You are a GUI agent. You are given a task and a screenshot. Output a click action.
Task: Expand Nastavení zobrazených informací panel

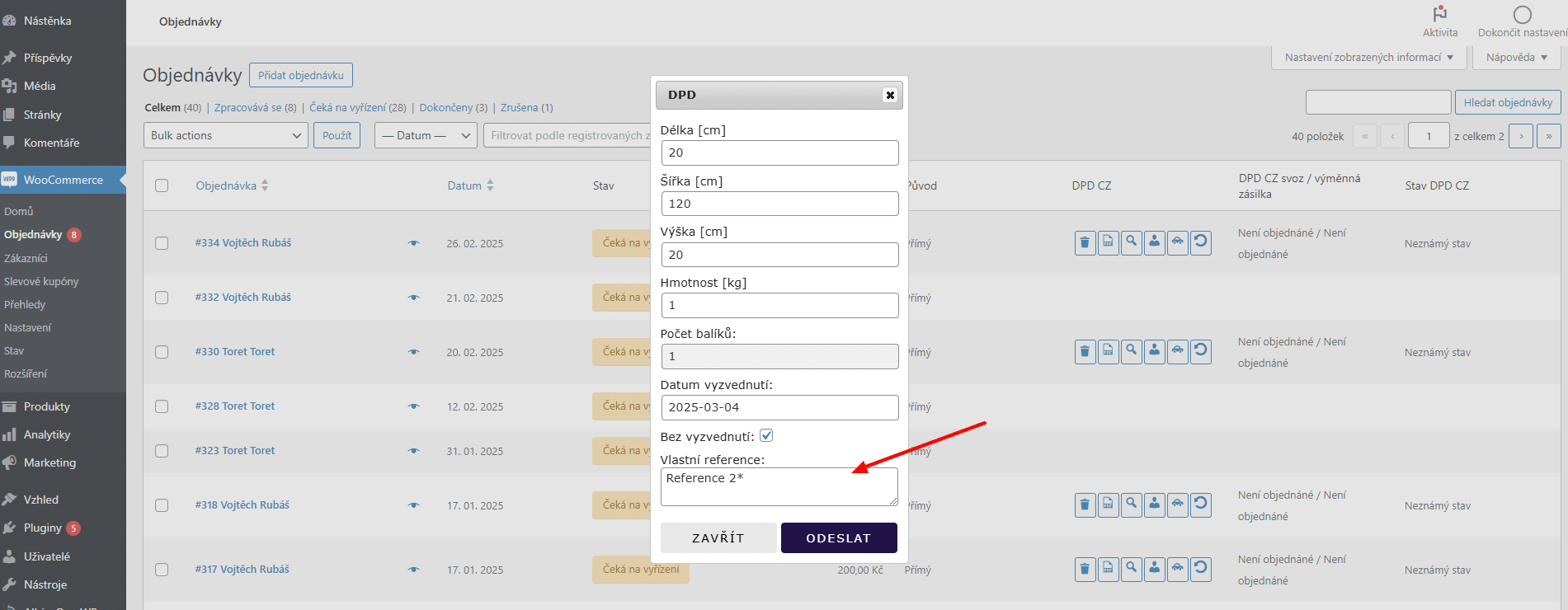(x=1369, y=57)
